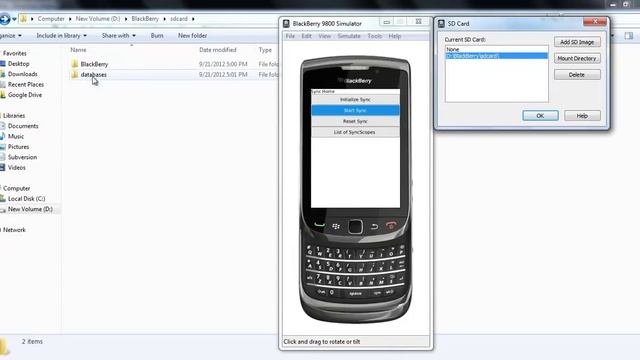The height and width of the screenshot is (360, 640).
Task: Click Help in SD Card dialog
Action: click(582, 116)
